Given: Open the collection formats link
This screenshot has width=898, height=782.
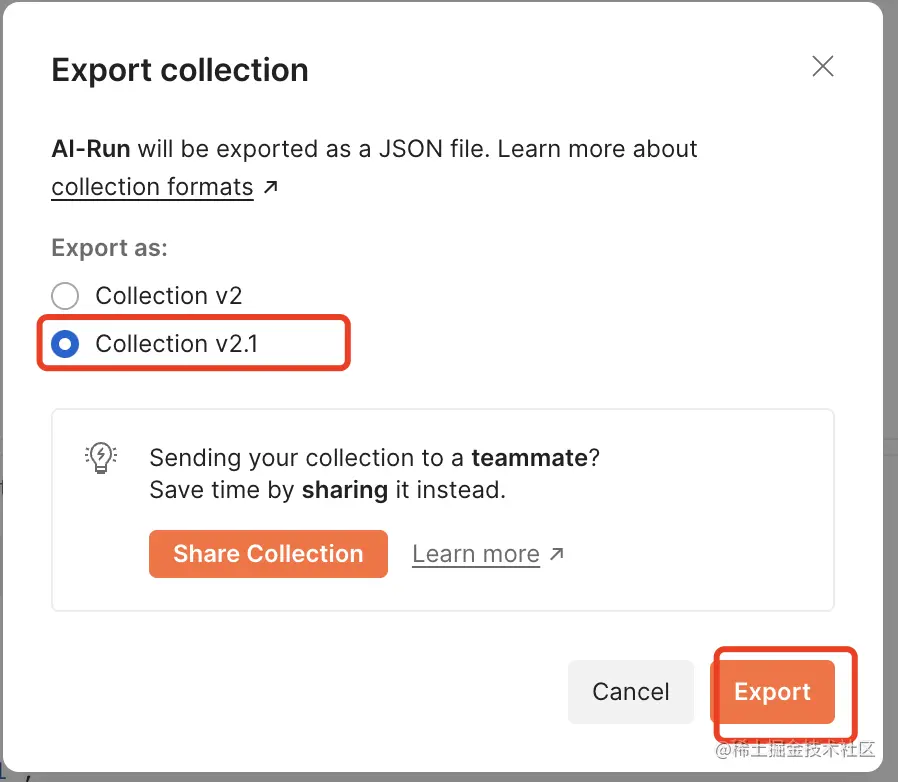Looking at the screenshot, I should 152,187.
